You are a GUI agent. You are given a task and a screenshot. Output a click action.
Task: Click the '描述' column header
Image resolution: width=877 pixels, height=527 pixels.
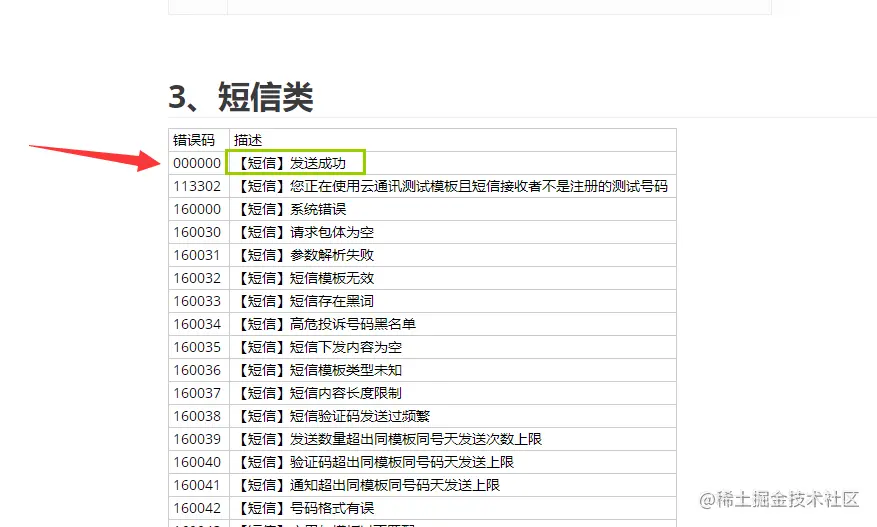pos(248,140)
